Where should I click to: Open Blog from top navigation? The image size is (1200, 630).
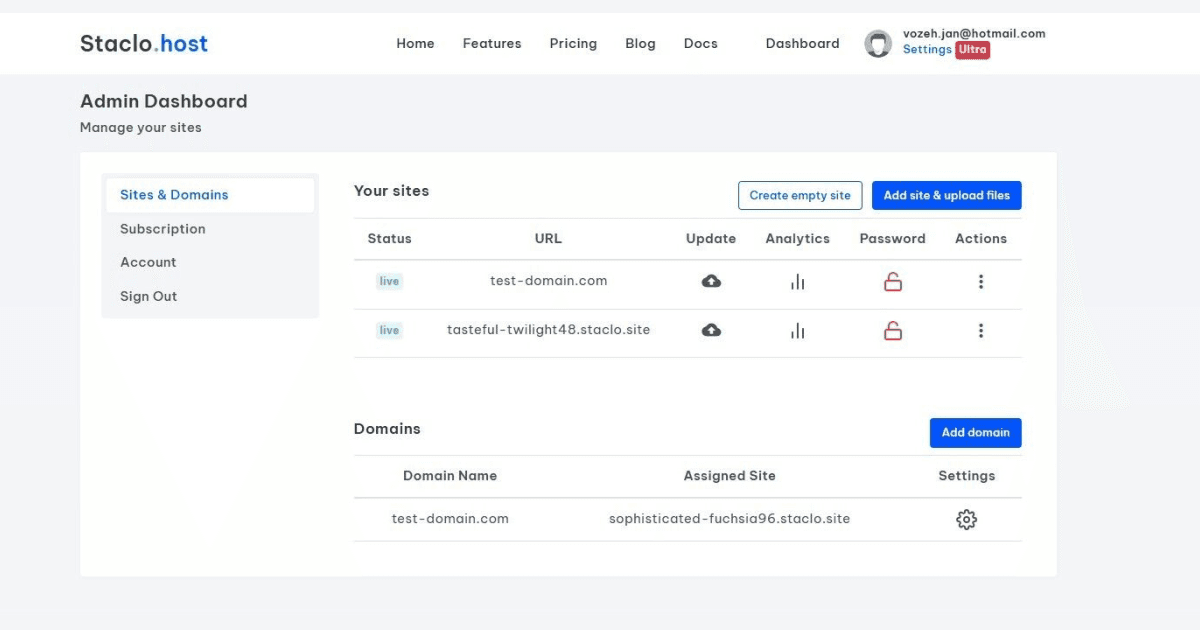click(x=640, y=43)
